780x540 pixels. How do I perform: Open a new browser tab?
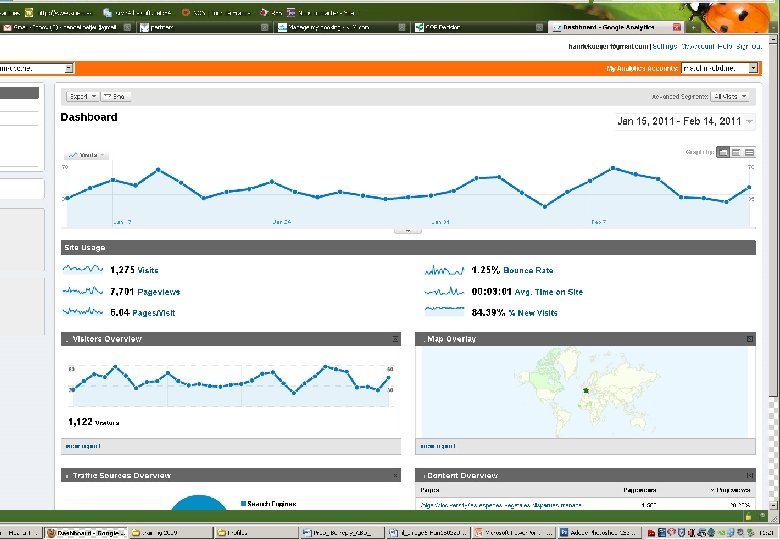[693, 27]
